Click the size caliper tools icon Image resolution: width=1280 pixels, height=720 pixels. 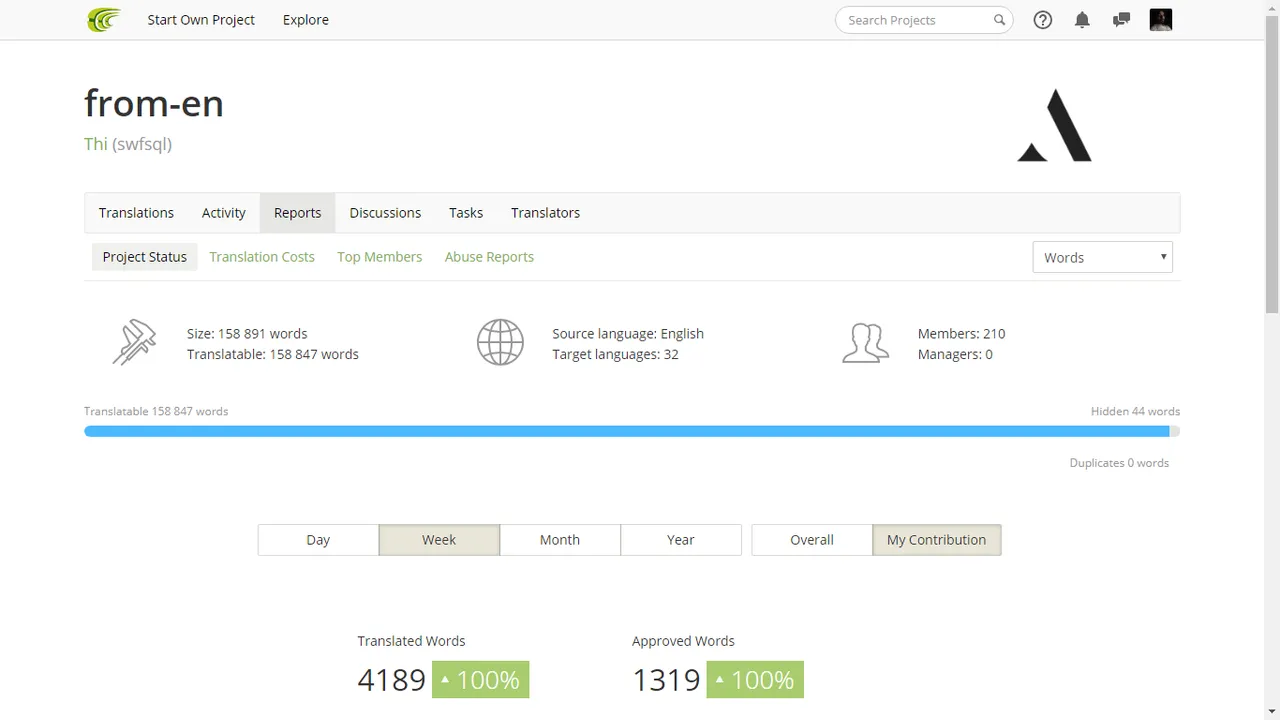point(134,342)
